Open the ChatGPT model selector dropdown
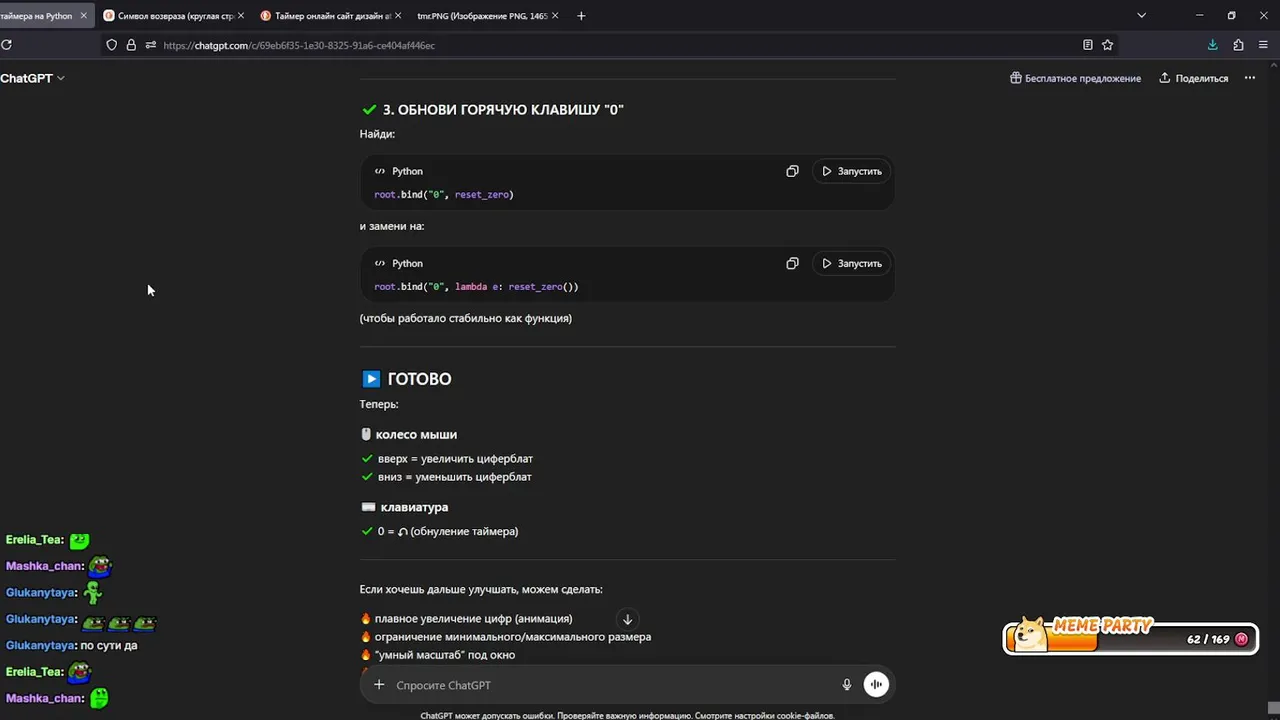 pos(32,78)
